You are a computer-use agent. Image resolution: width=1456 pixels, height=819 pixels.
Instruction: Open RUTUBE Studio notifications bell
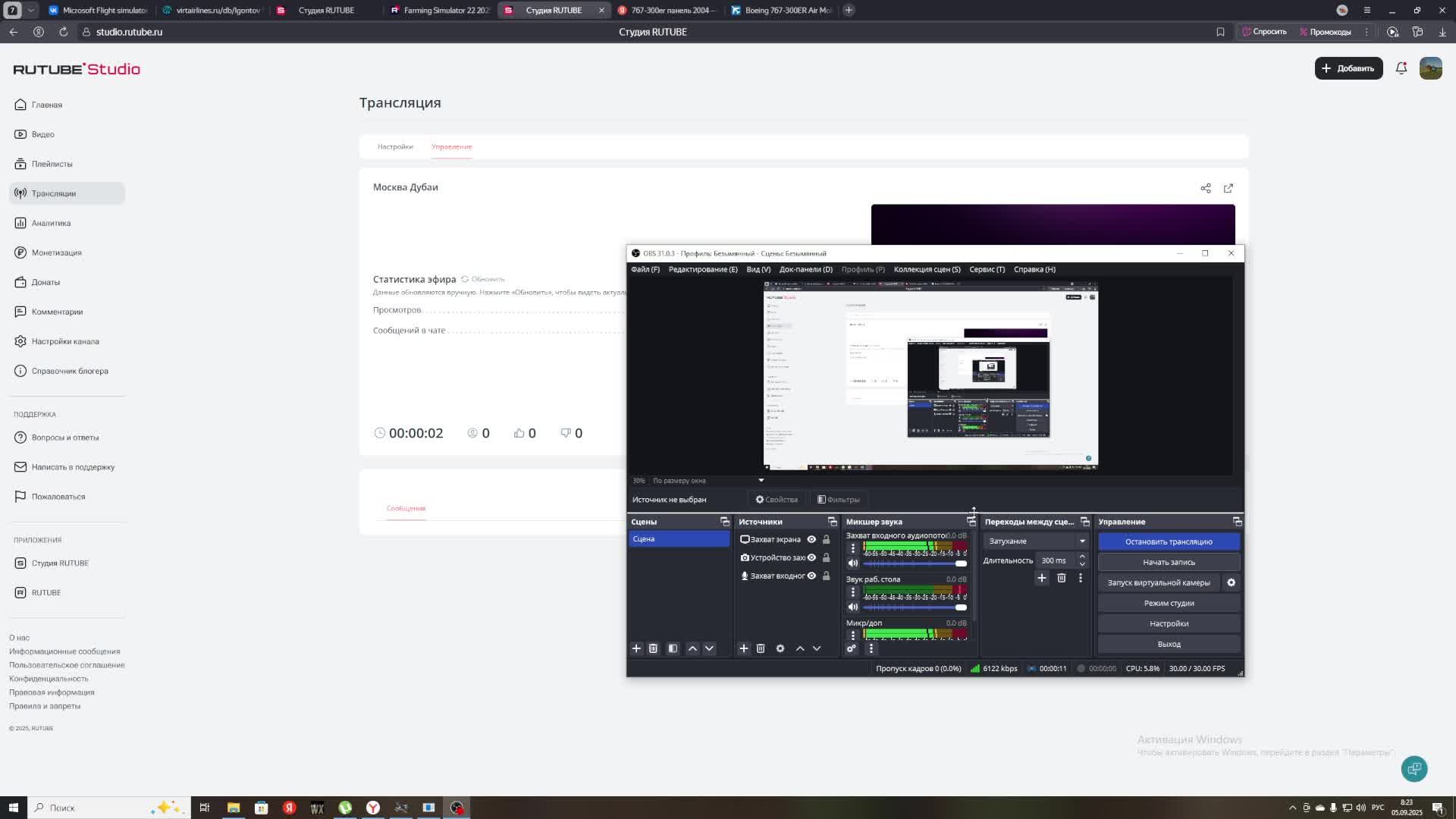click(x=1401, y=68)
